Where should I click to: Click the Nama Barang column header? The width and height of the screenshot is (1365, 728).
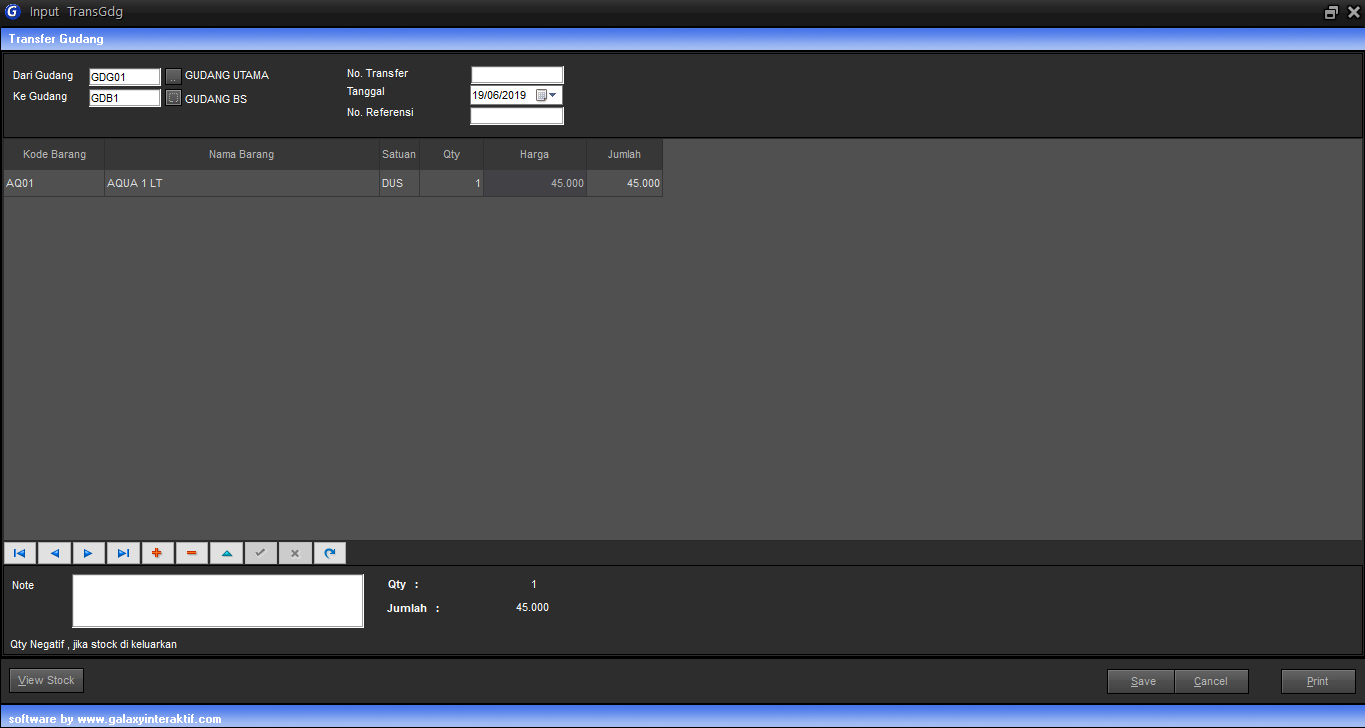pos(241,155)
